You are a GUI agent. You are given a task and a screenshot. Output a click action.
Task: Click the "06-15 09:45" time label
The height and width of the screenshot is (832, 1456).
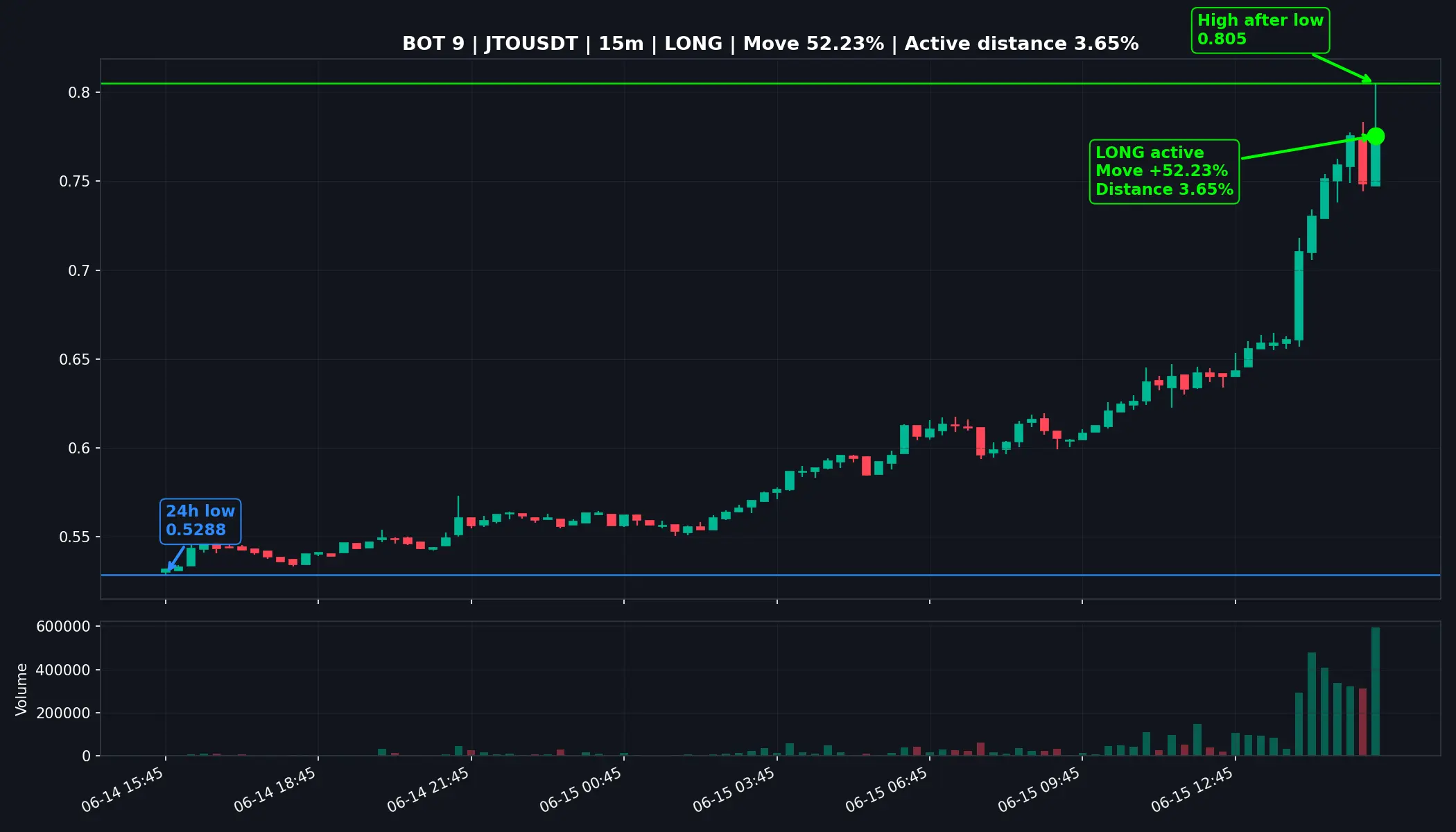tap(1039, 789)
